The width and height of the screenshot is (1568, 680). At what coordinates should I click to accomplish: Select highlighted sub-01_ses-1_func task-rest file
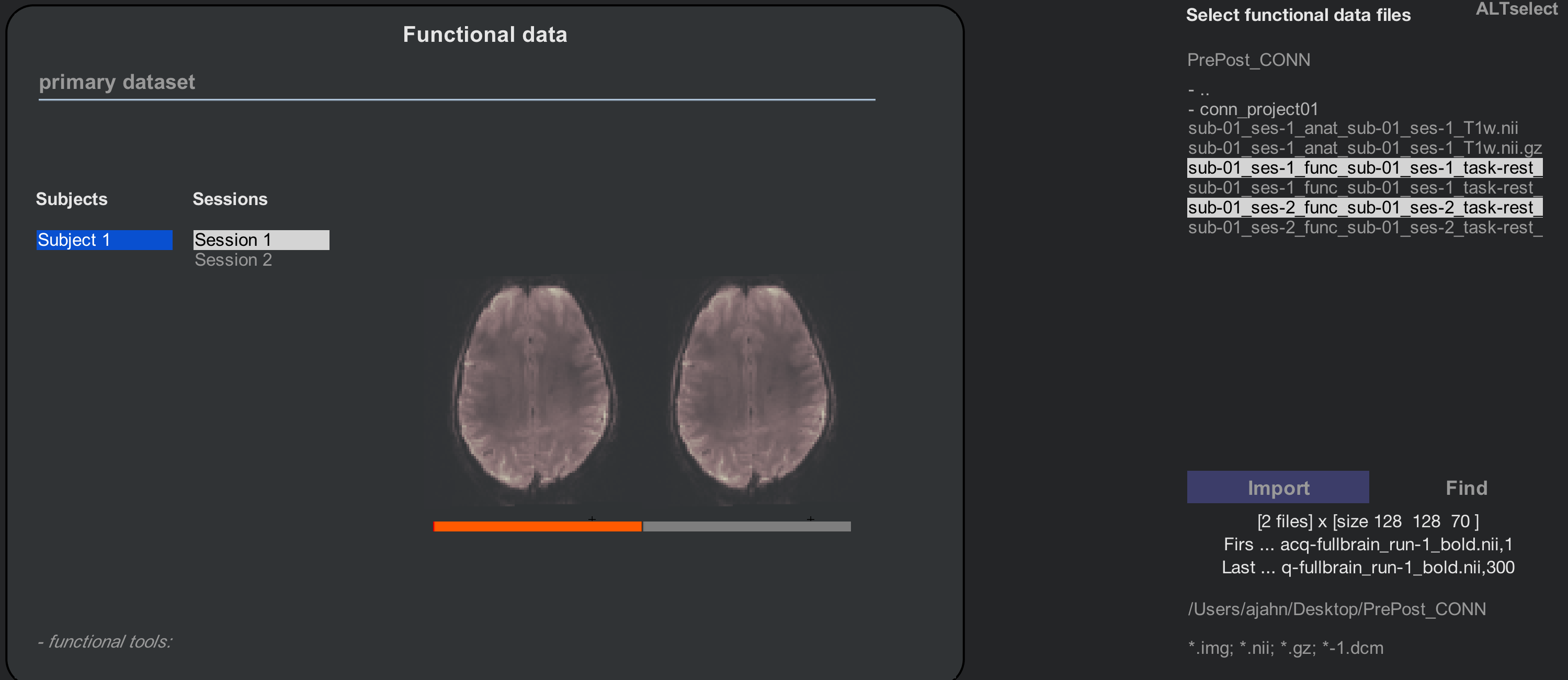[x=1365, y=167]
